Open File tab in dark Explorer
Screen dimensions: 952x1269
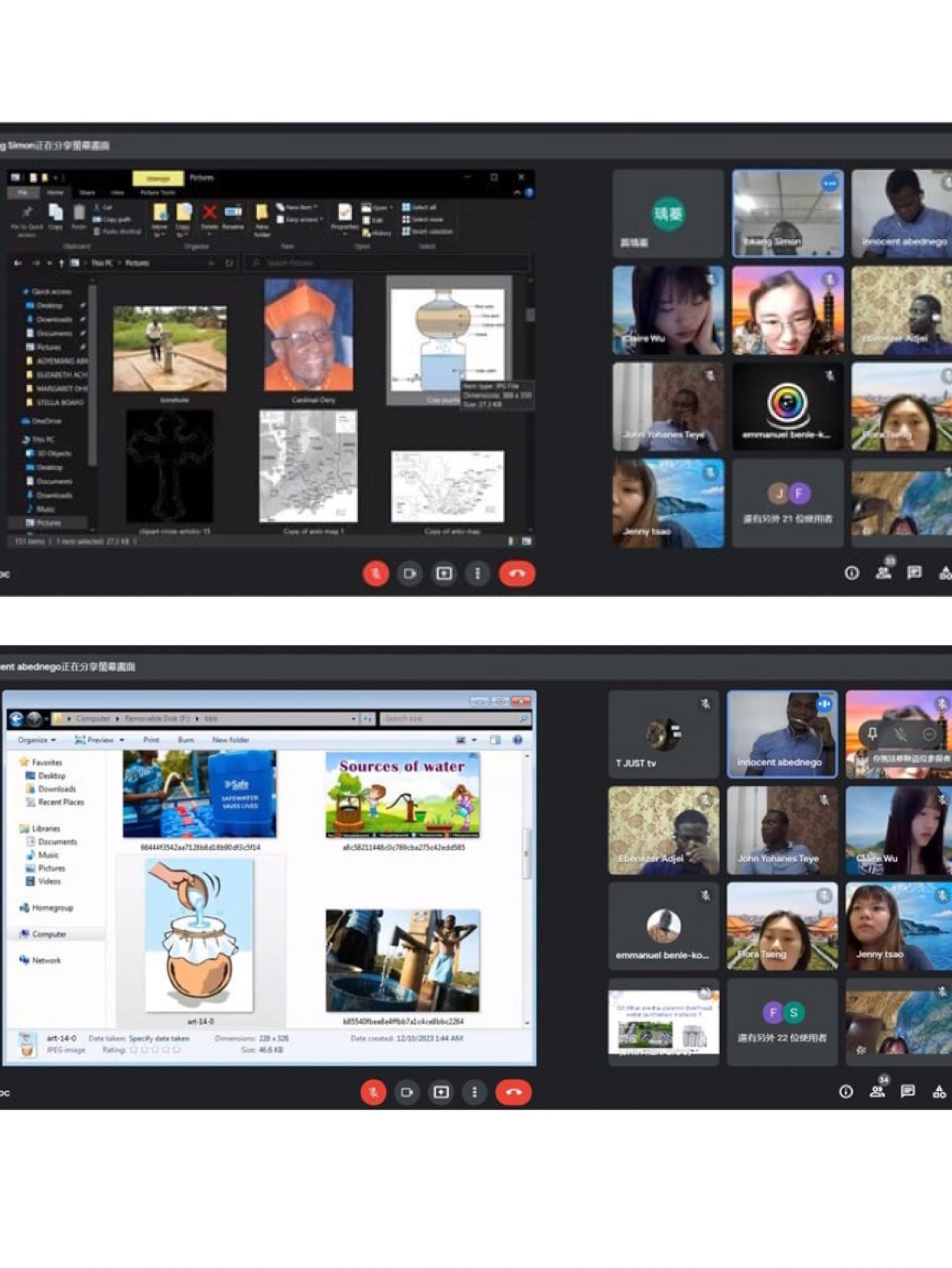point(23,193)
